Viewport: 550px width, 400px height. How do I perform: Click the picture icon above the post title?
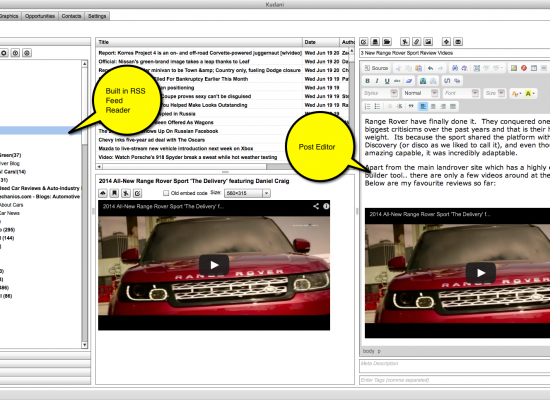click(x=428, y=42)
